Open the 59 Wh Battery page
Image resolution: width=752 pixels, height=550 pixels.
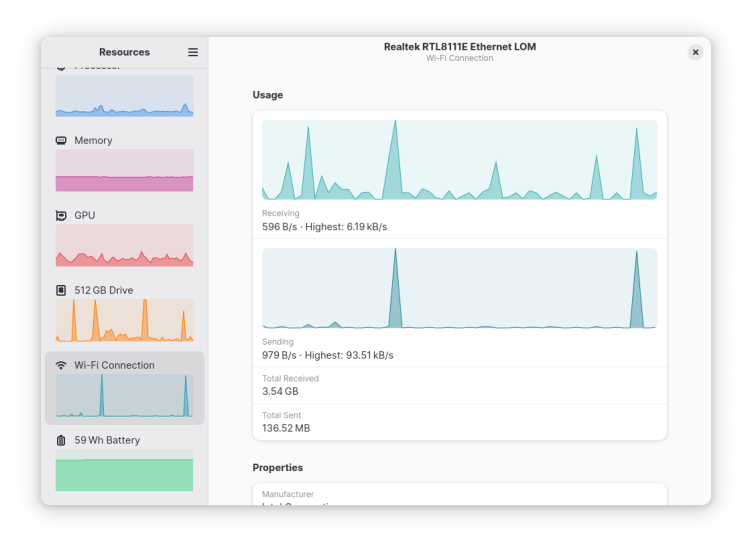tap(124, 441)
